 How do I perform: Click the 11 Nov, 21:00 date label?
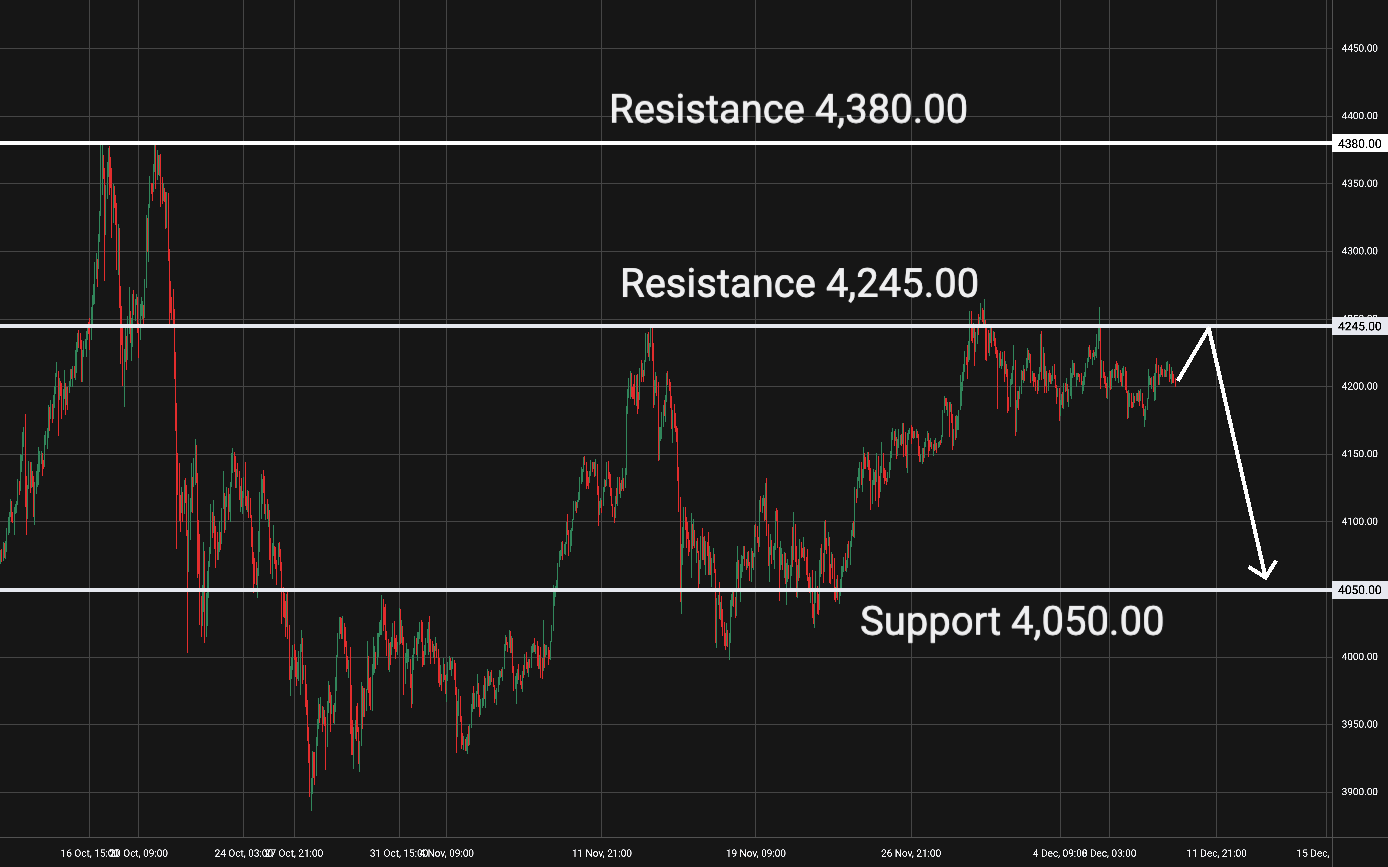601,854
